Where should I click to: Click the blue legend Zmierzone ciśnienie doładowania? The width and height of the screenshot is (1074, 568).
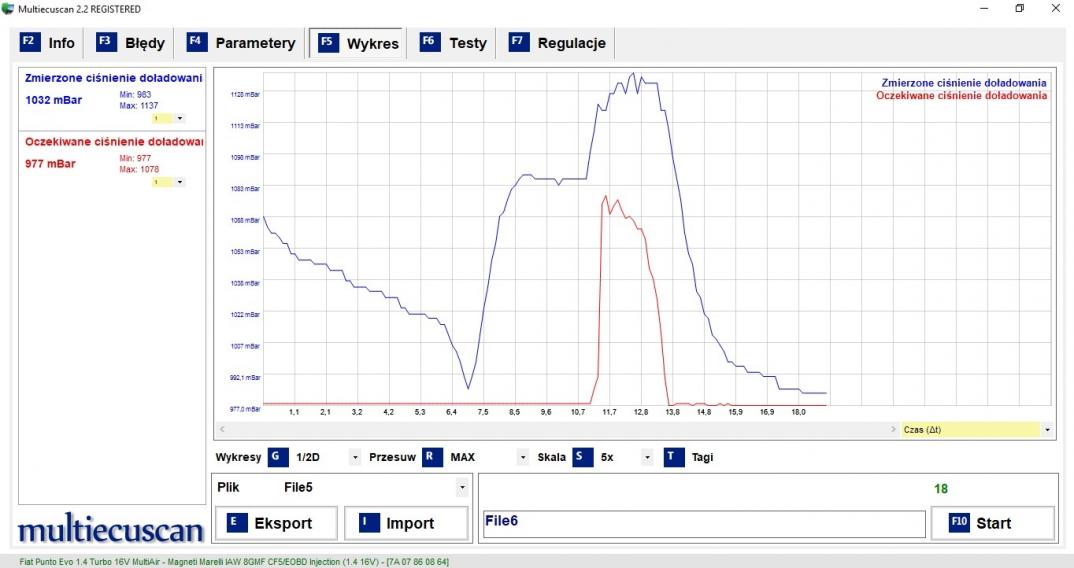(x=964, y=83)
